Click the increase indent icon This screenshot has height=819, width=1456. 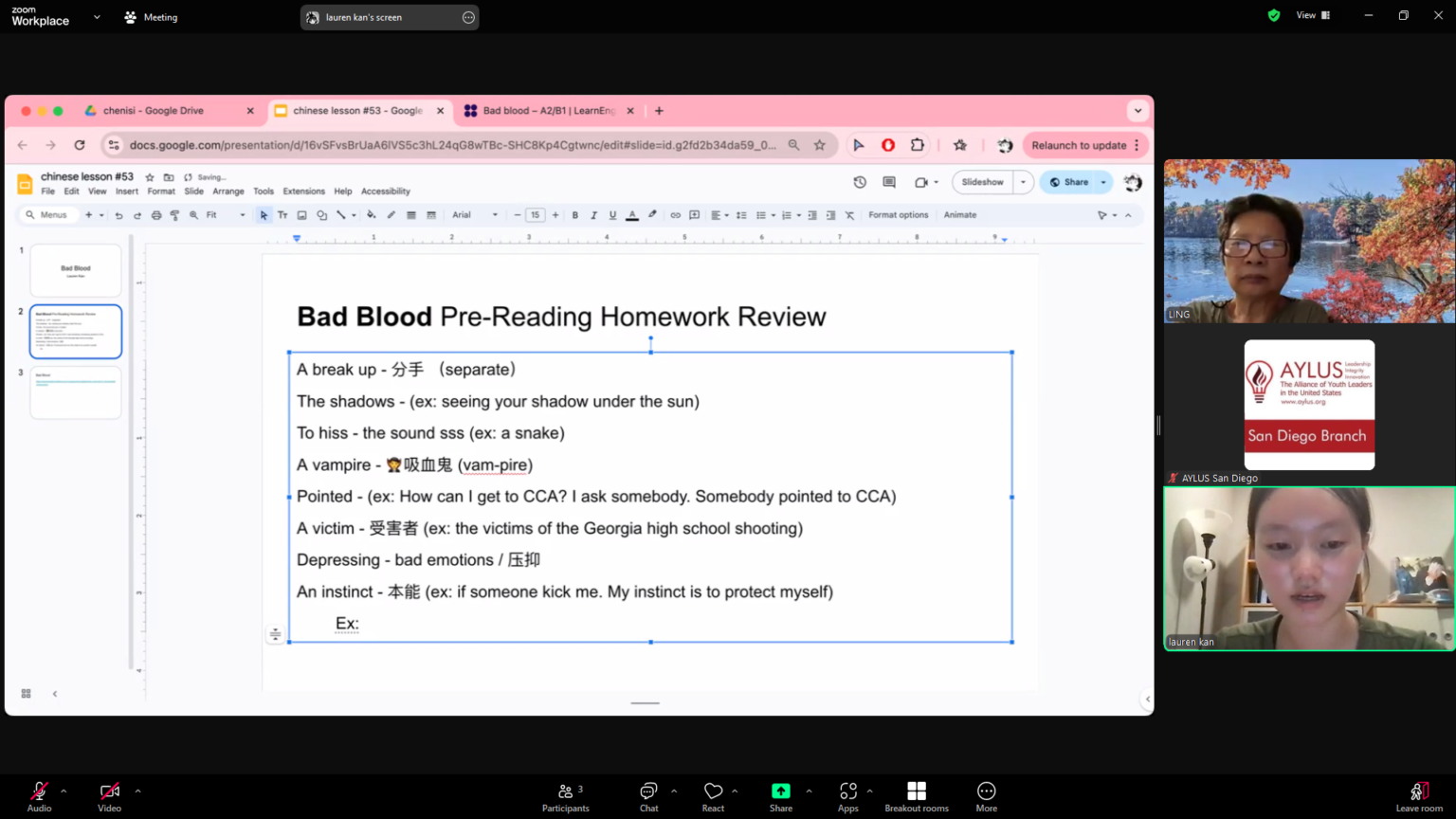point(830,215)
